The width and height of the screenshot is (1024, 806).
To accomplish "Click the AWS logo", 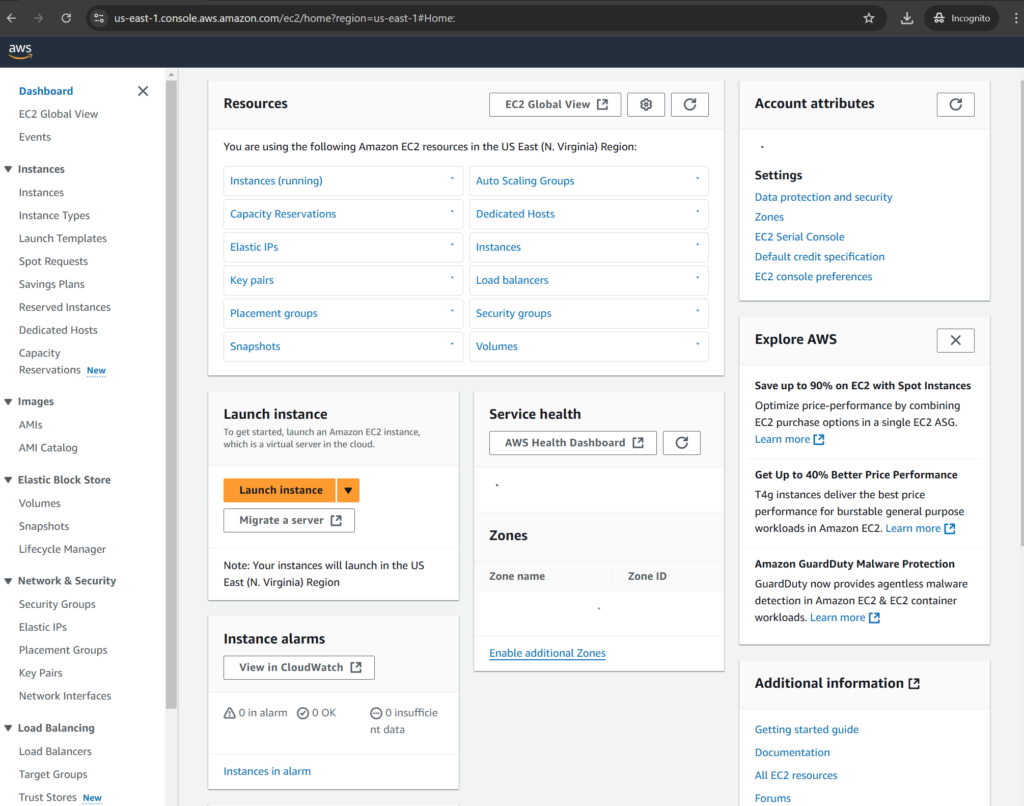I will point(20,51).
